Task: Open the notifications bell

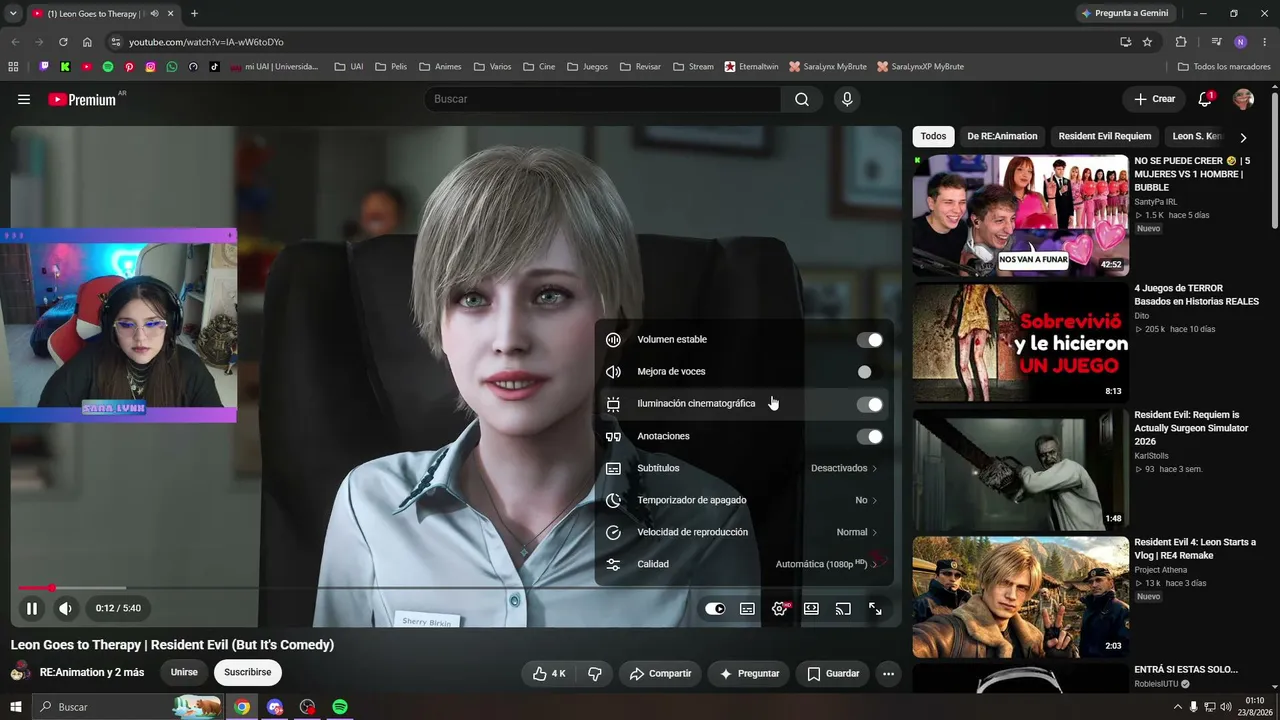Action: [x=1205, y=99]
